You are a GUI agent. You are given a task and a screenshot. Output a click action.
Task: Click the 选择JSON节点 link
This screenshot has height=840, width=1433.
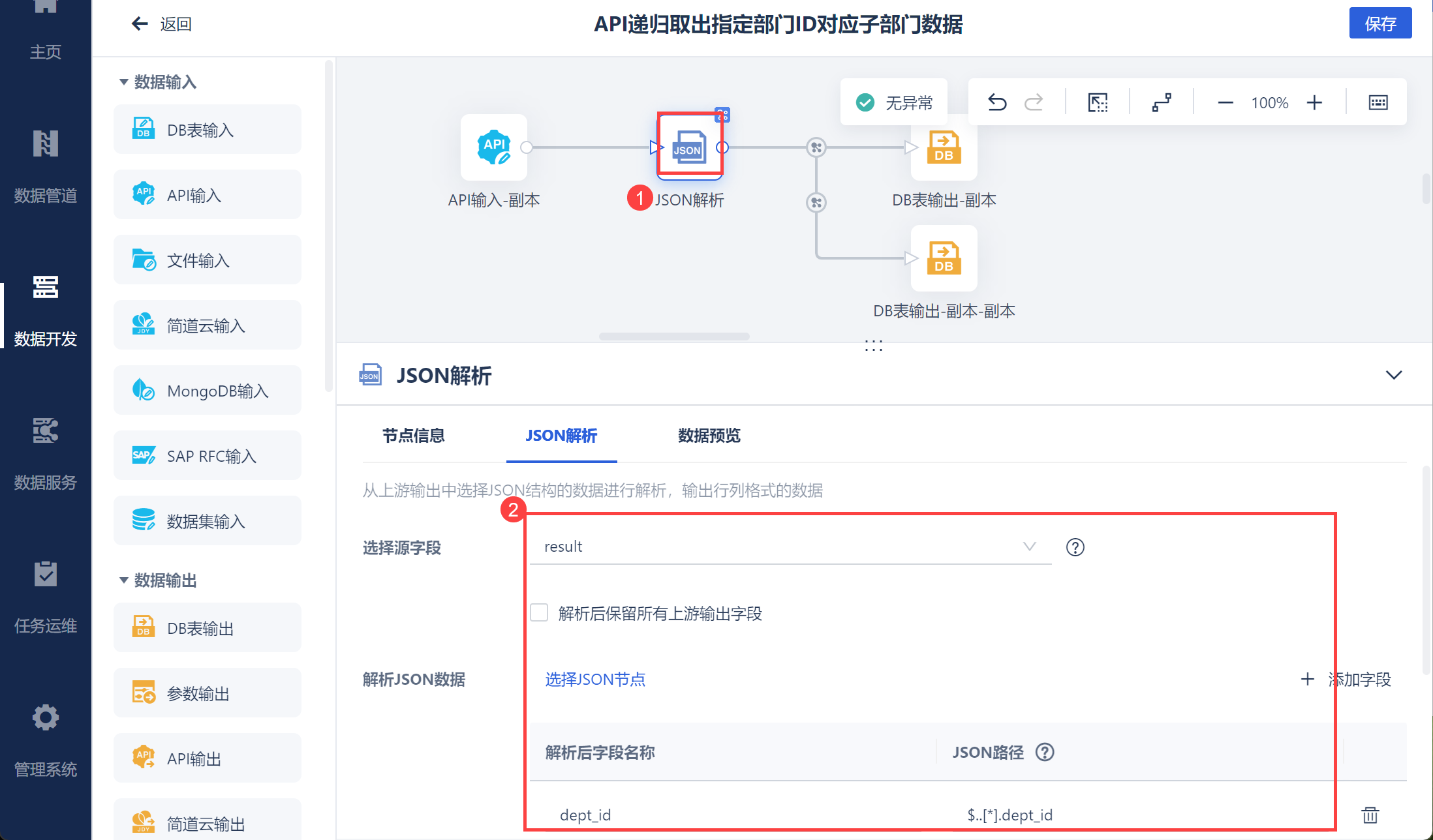(594, 680)
